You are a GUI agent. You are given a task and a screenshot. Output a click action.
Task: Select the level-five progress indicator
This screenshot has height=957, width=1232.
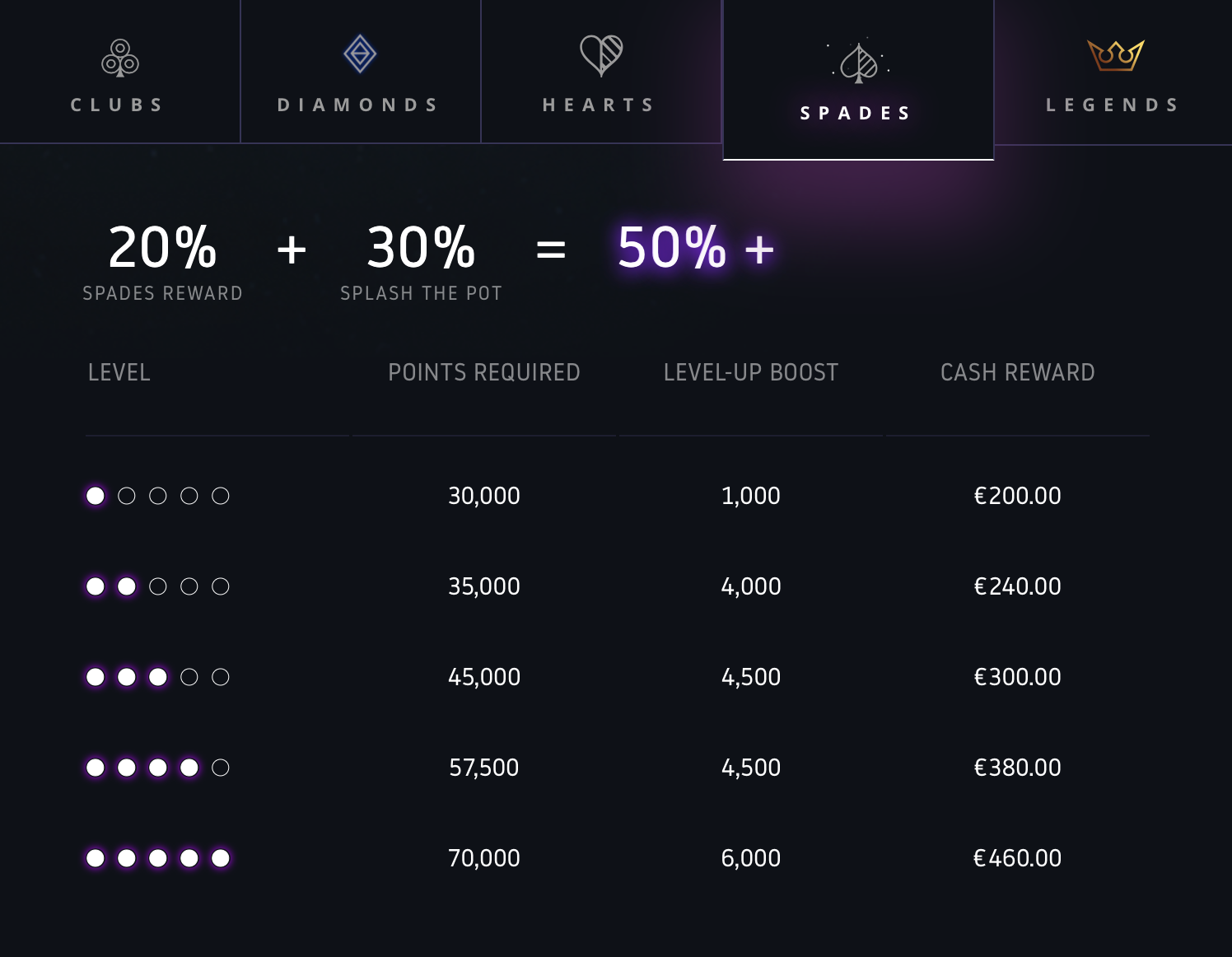point(157,857)
